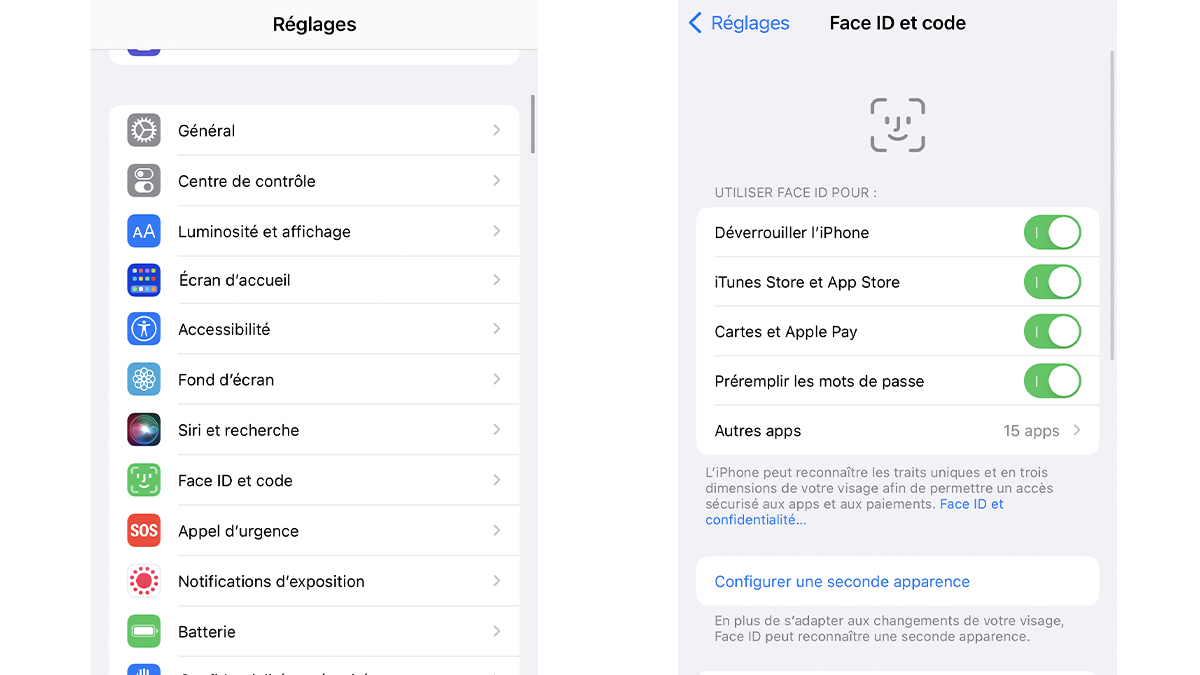Viewport: 1200px width, 675px height.
Task: Open the Face ID et confidentialité link
Action: [x=855, y=512]
